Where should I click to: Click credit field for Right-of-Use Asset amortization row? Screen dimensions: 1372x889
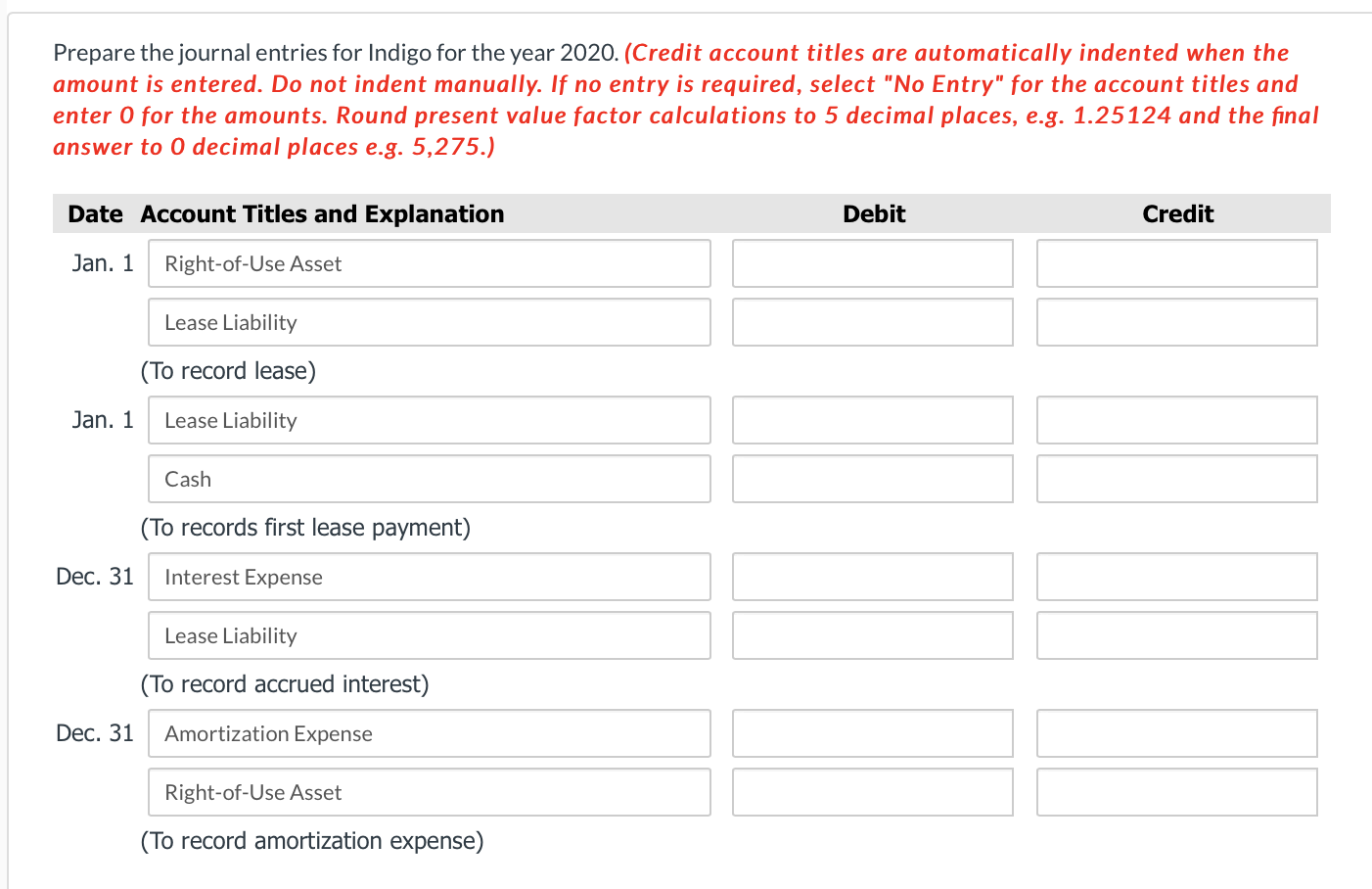1177,792
